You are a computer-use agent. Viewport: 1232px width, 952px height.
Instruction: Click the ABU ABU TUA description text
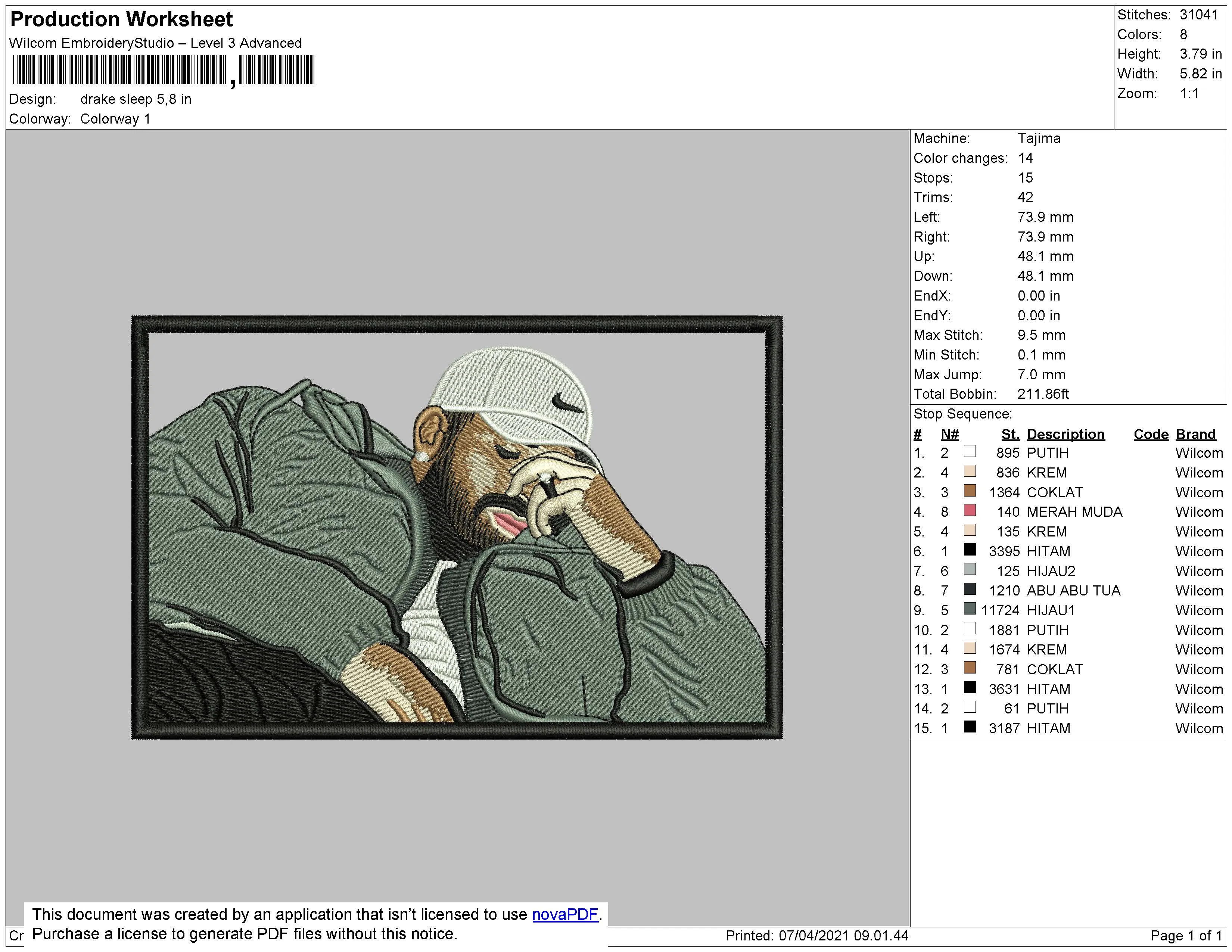pyautogui.click(x=1073, y=591)
